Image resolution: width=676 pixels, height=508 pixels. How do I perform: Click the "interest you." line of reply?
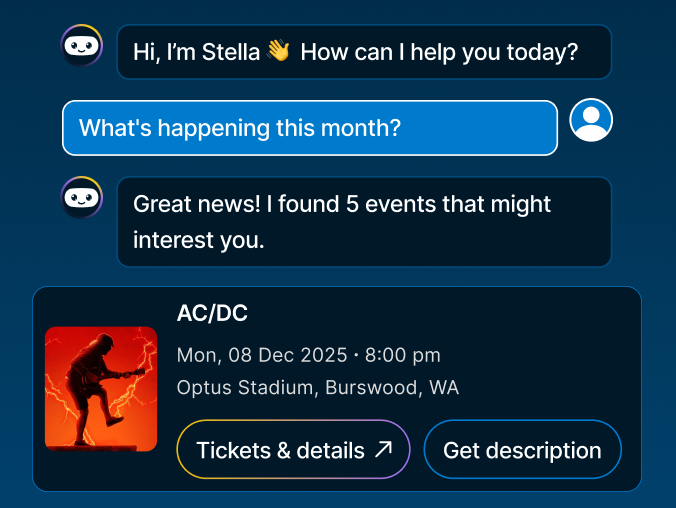[198, 240]
